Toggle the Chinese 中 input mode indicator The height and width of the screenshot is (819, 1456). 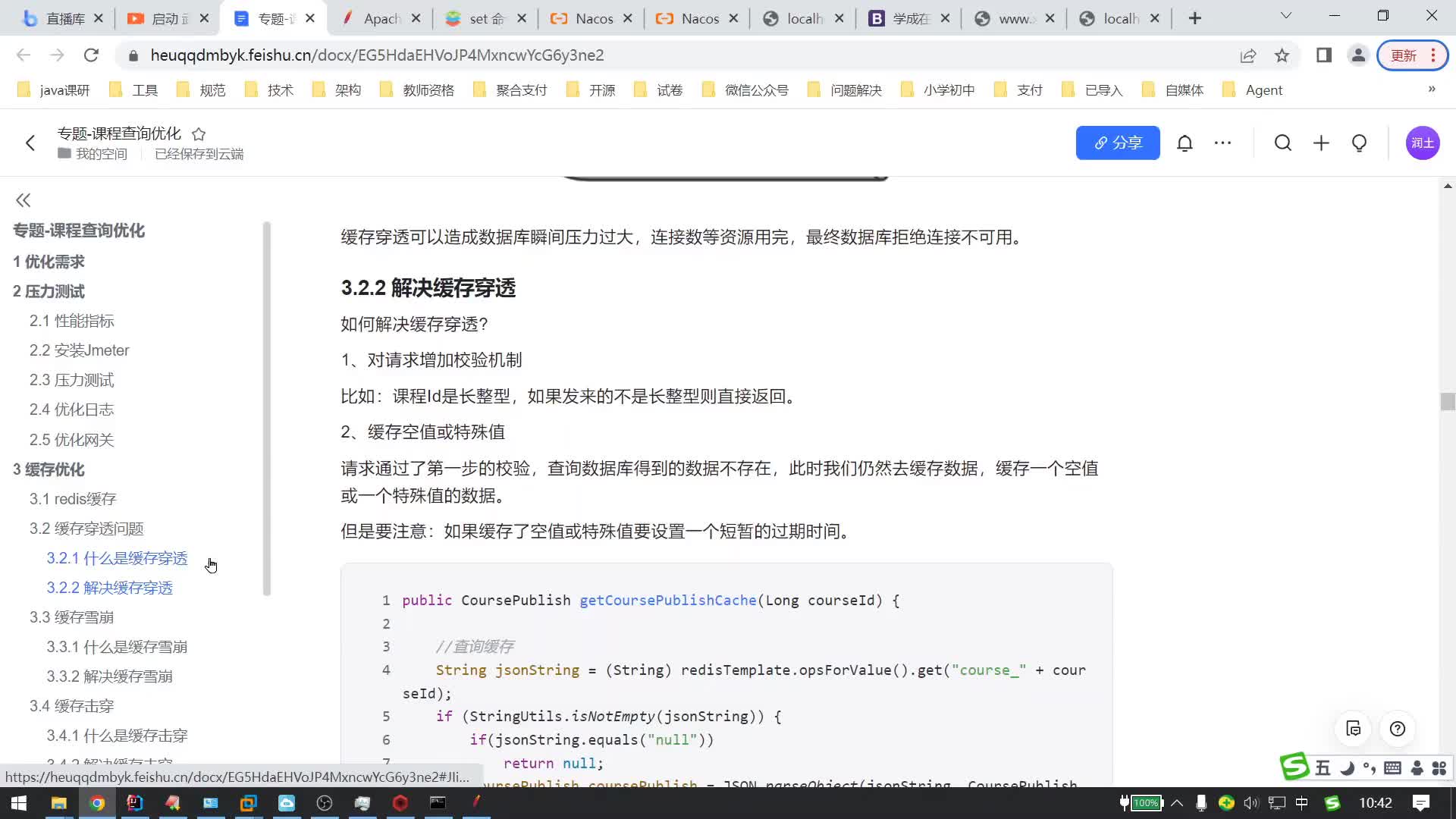click(1302, 803)
